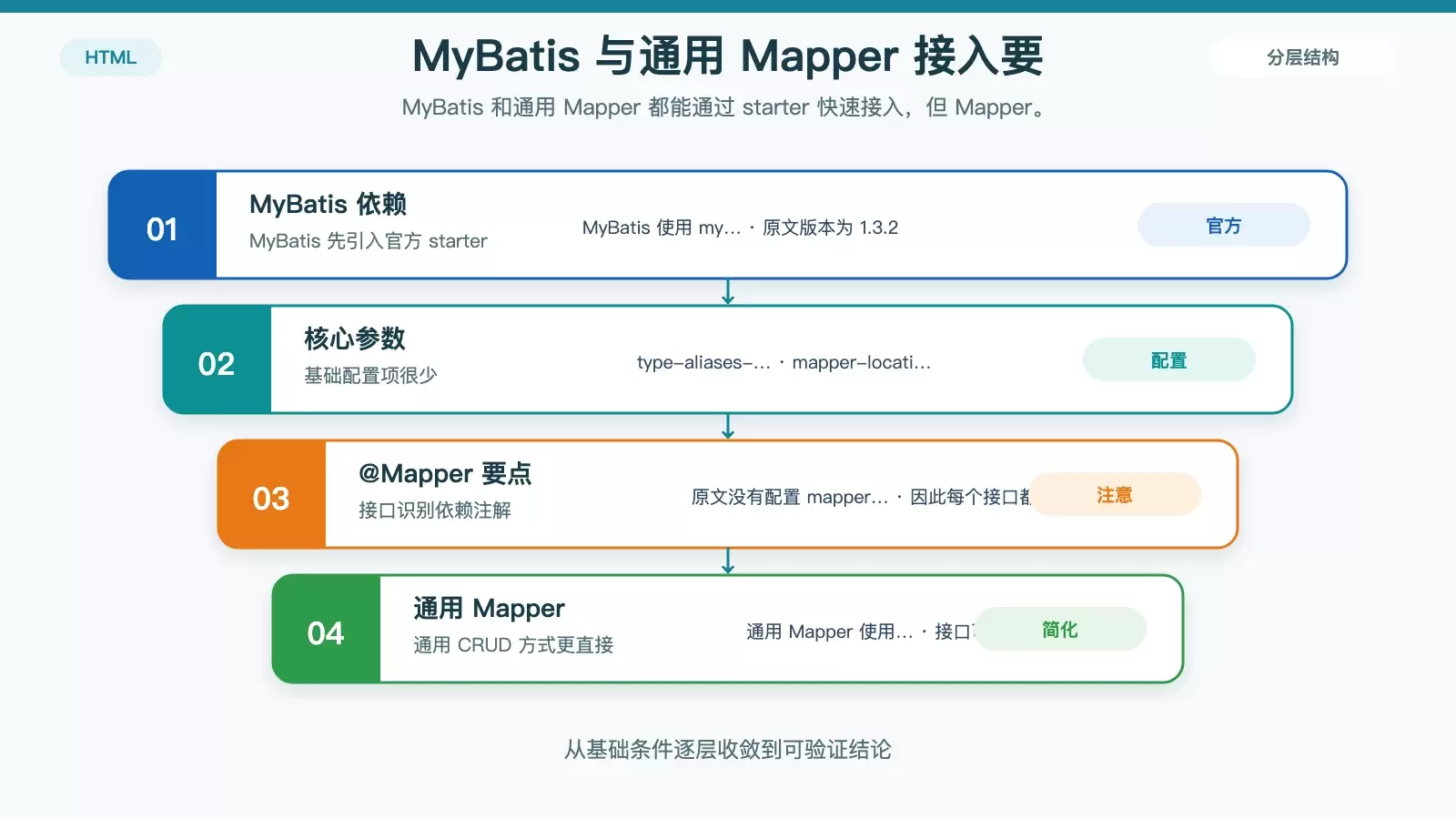Select the card heading "通用 Mapper"
The width and height of the screenshot is (1456, 819).
[489, 608]
